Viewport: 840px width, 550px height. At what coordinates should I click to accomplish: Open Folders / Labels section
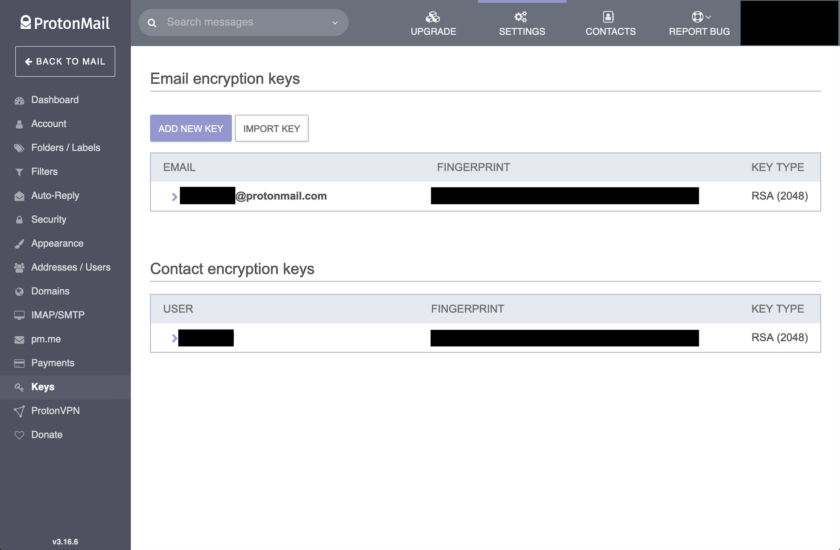(x=65, y=148)
